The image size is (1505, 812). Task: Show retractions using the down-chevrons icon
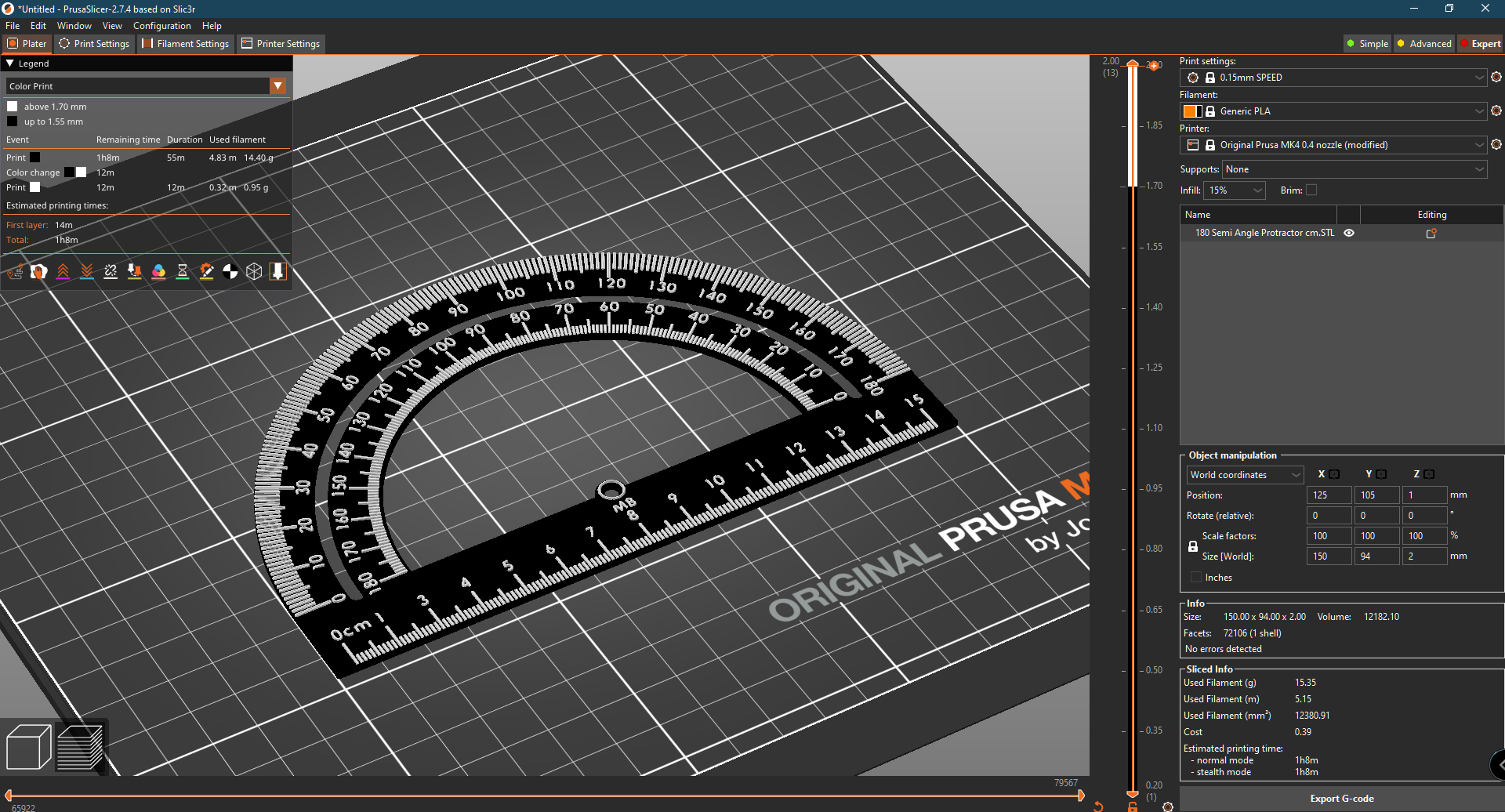[x=86, y=271]
